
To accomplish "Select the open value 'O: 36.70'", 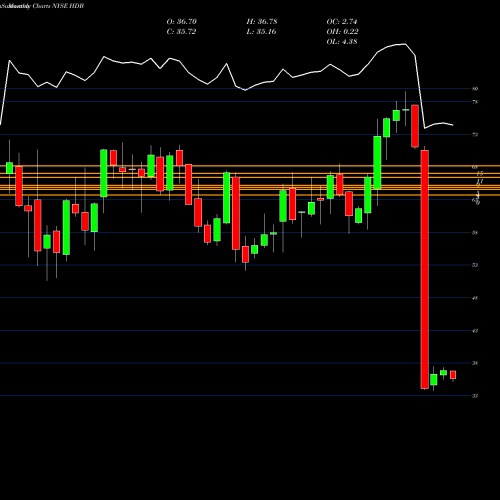I will pyautogui.click(x=182, y=21).
